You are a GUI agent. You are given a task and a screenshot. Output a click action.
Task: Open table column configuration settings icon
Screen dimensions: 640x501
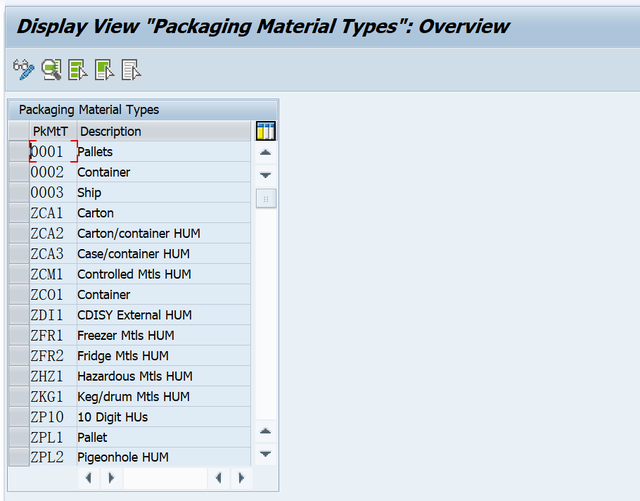point(266,131)
